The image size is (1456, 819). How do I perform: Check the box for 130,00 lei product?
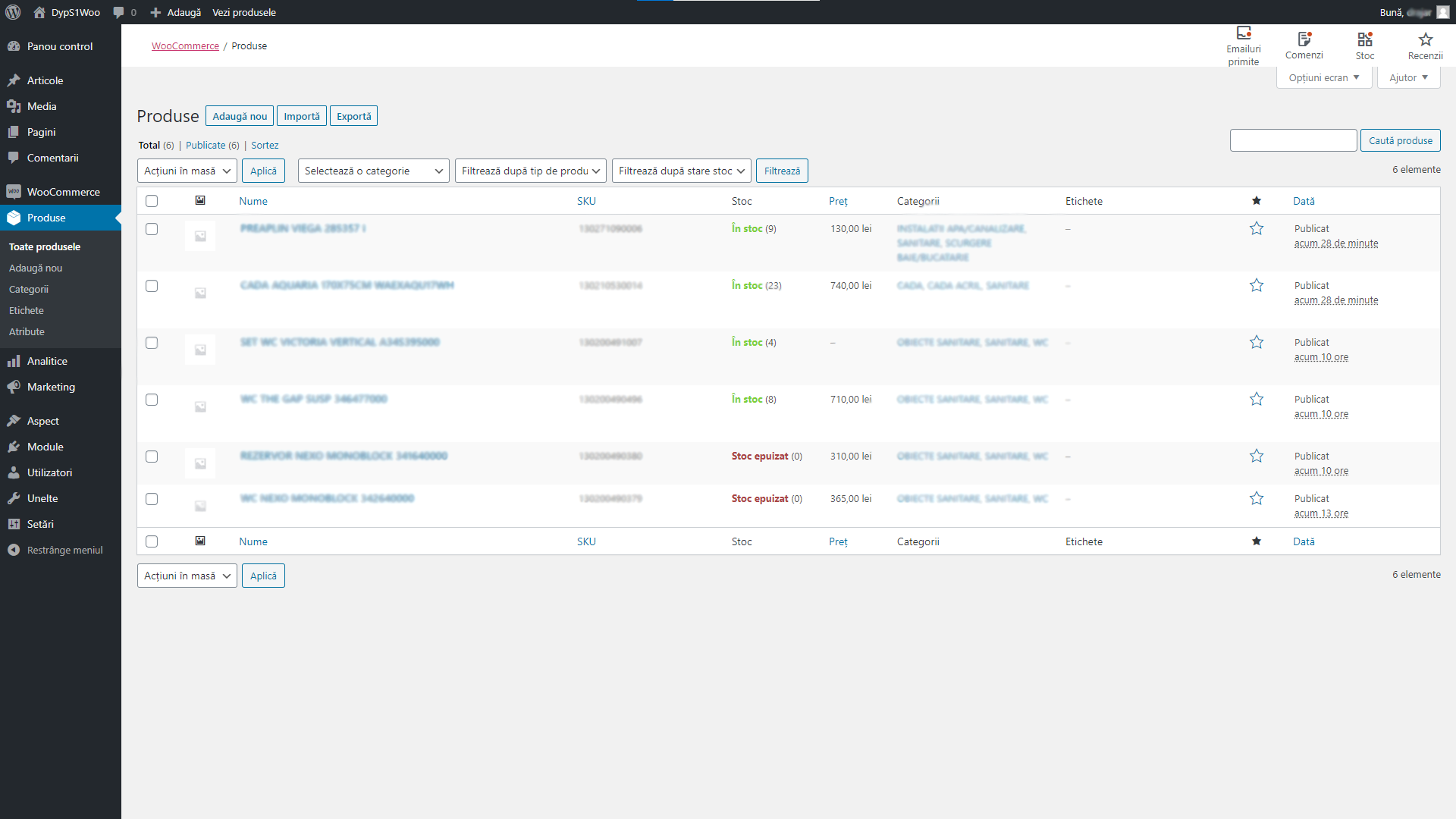pyautogui.click(x=152, y=229)
